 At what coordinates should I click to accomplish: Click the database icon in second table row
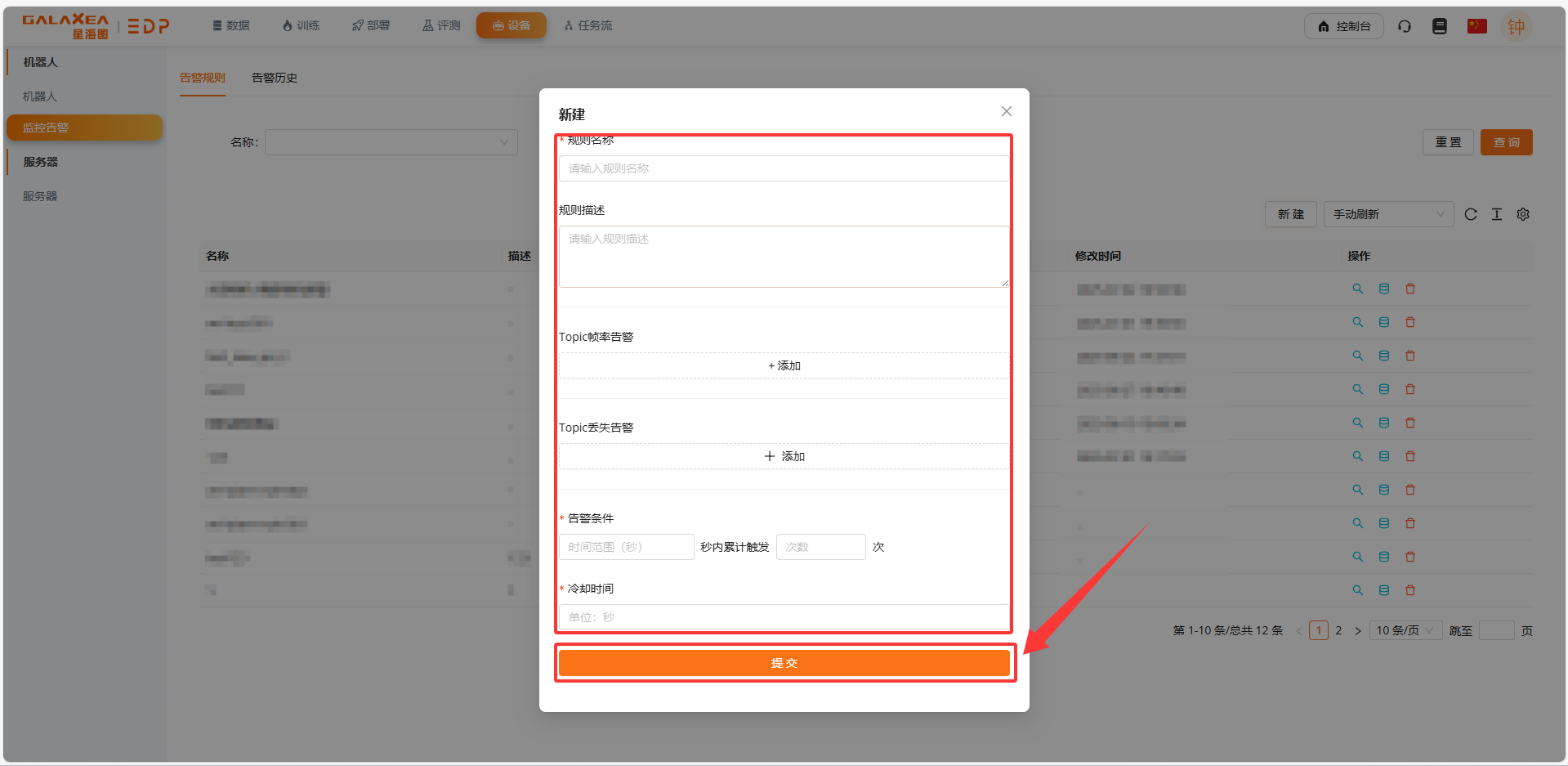pyautogui.click(x=1383, y=322)
